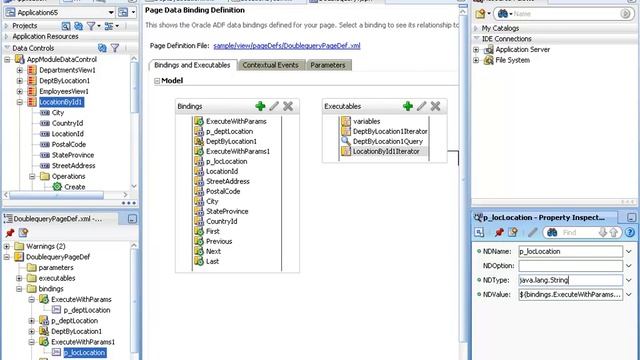640x360 pixels.
Task: Click the help question mark icon in Property Inspector
Action: pos(630,232)
